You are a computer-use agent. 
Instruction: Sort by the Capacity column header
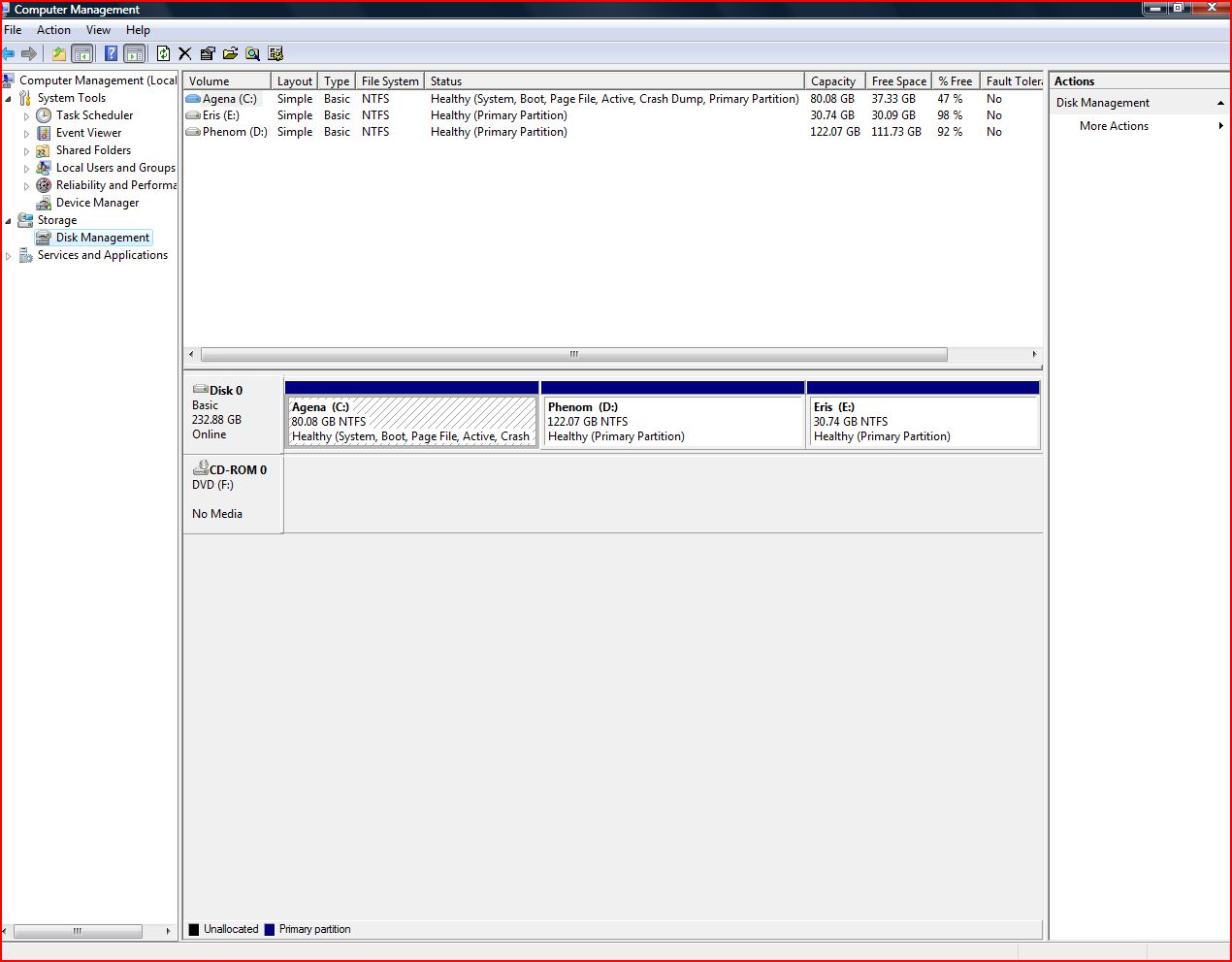[x=834, y=81]
